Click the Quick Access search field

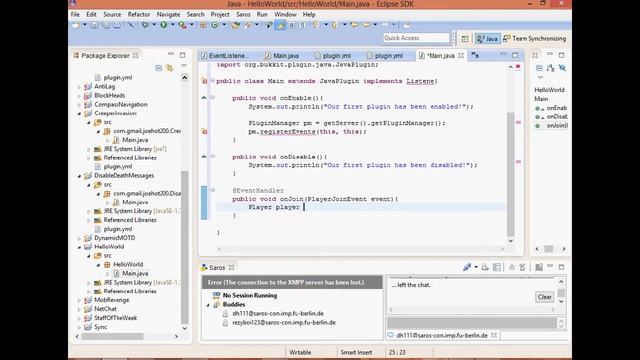[416, 38]
